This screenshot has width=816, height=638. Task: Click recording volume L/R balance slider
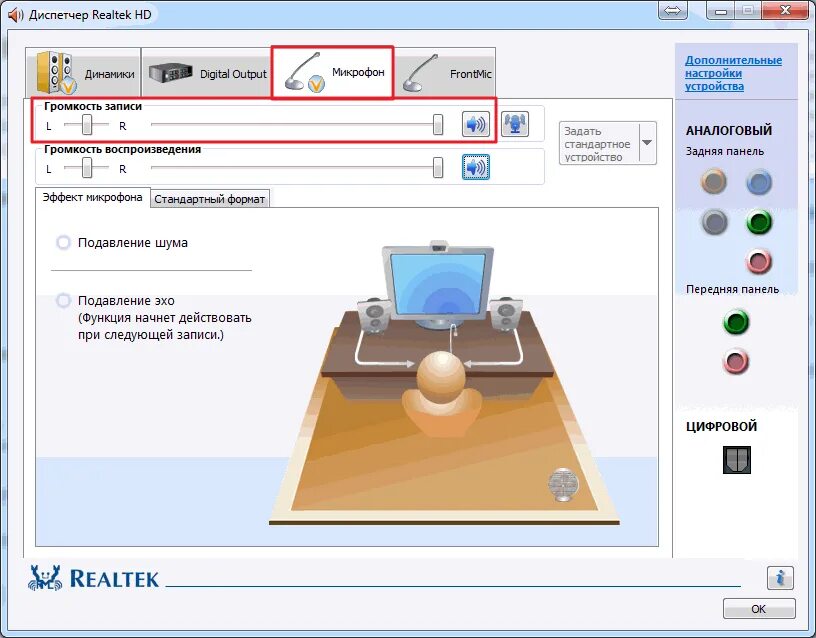[x=86, y=125]
